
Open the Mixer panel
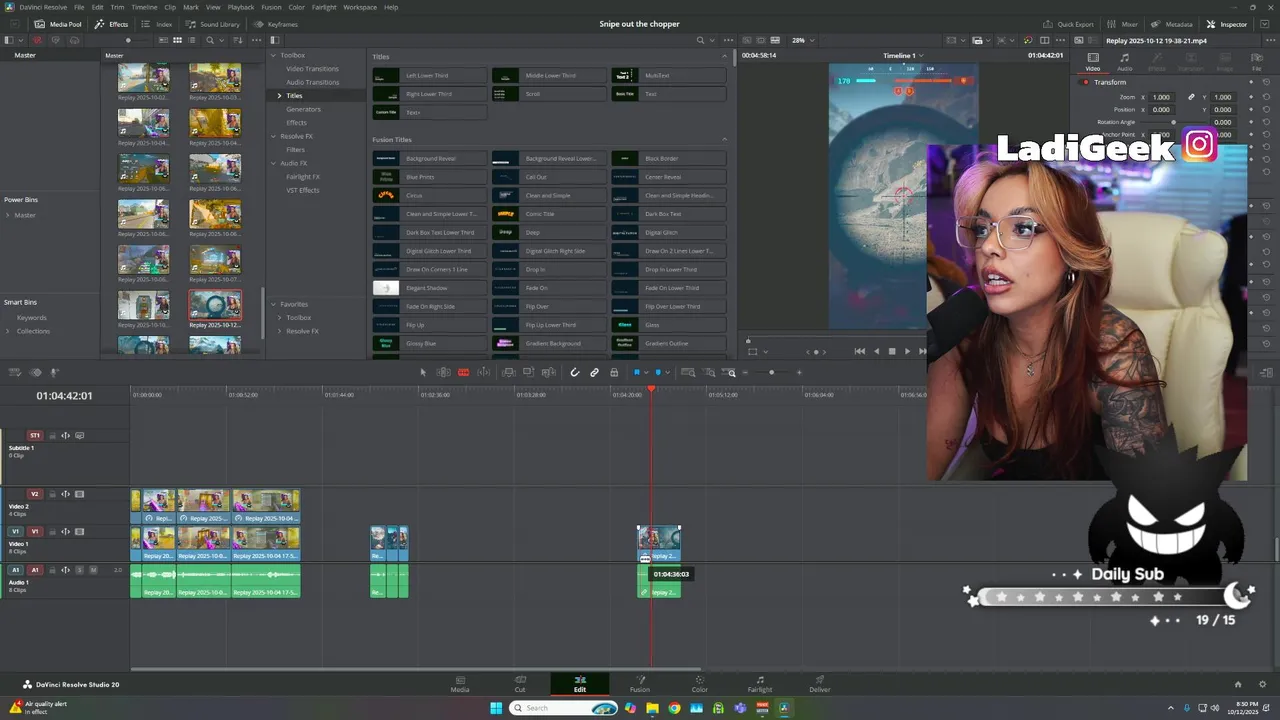coord(1123,24)
